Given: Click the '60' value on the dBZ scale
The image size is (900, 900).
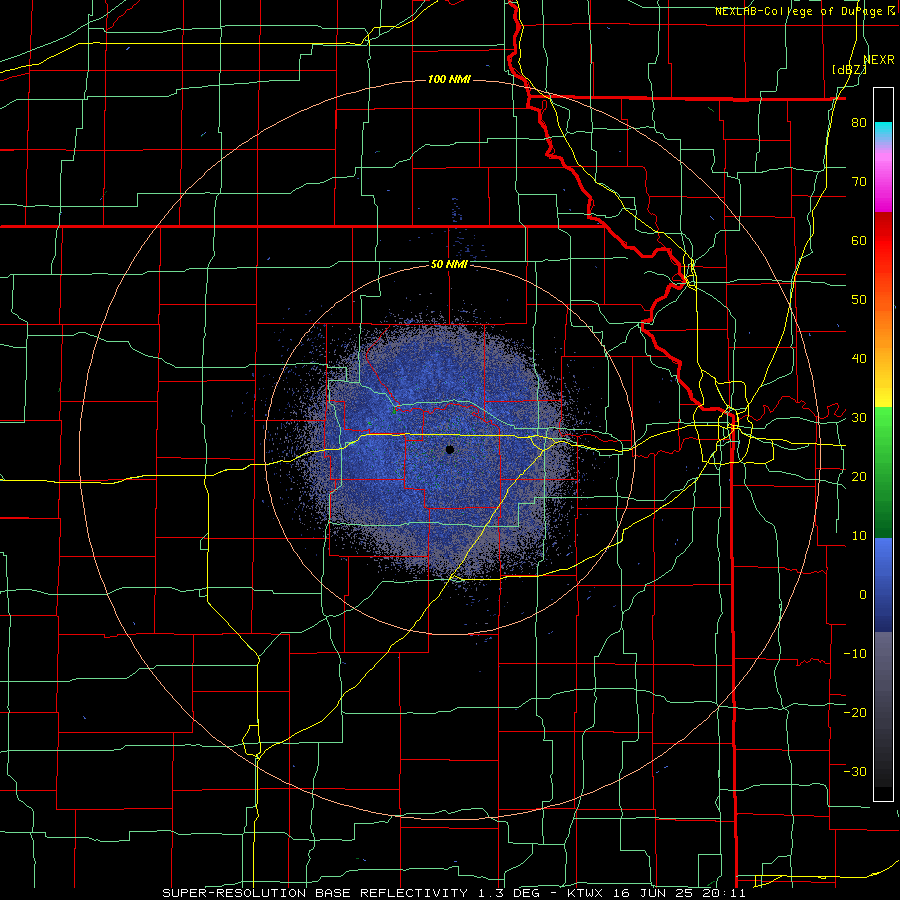Looking at the screenshot, I should click(x=859, y=240).
